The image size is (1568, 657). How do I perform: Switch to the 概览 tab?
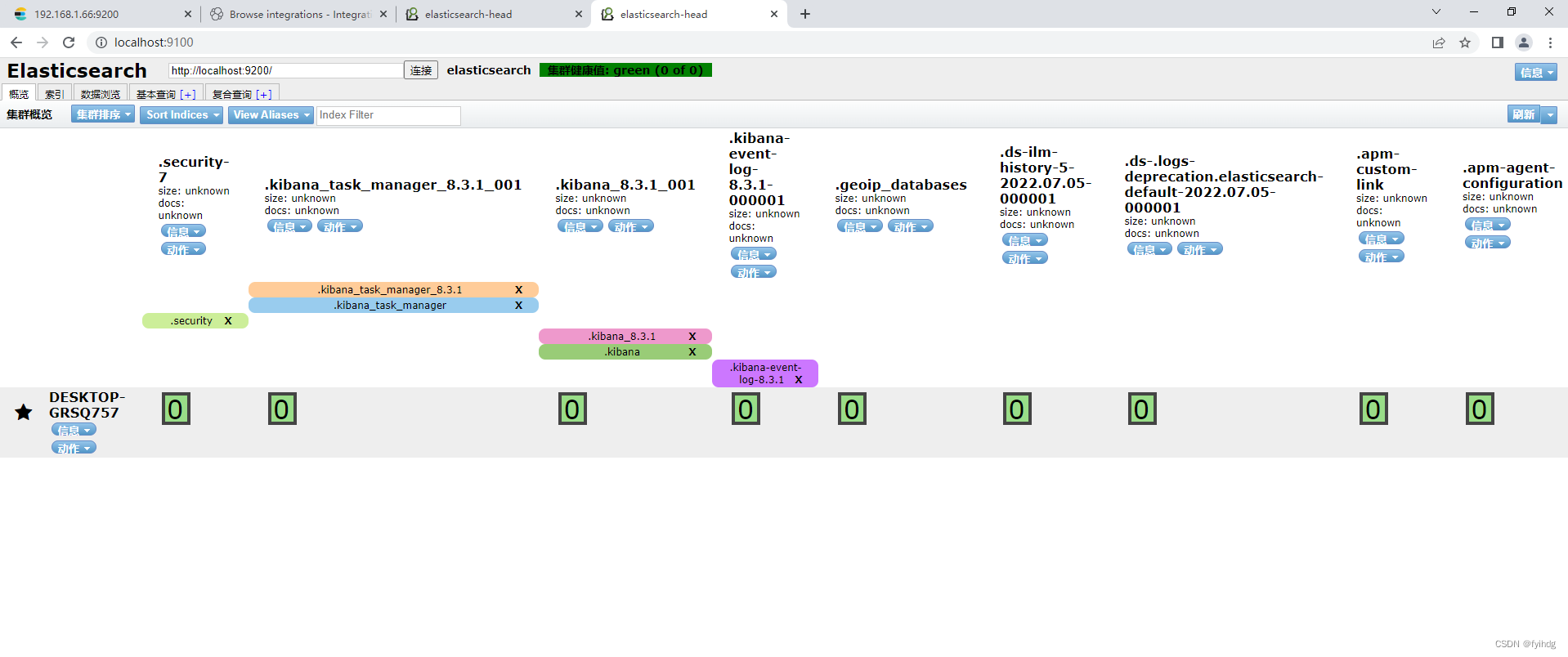click(x=19, y=94)
